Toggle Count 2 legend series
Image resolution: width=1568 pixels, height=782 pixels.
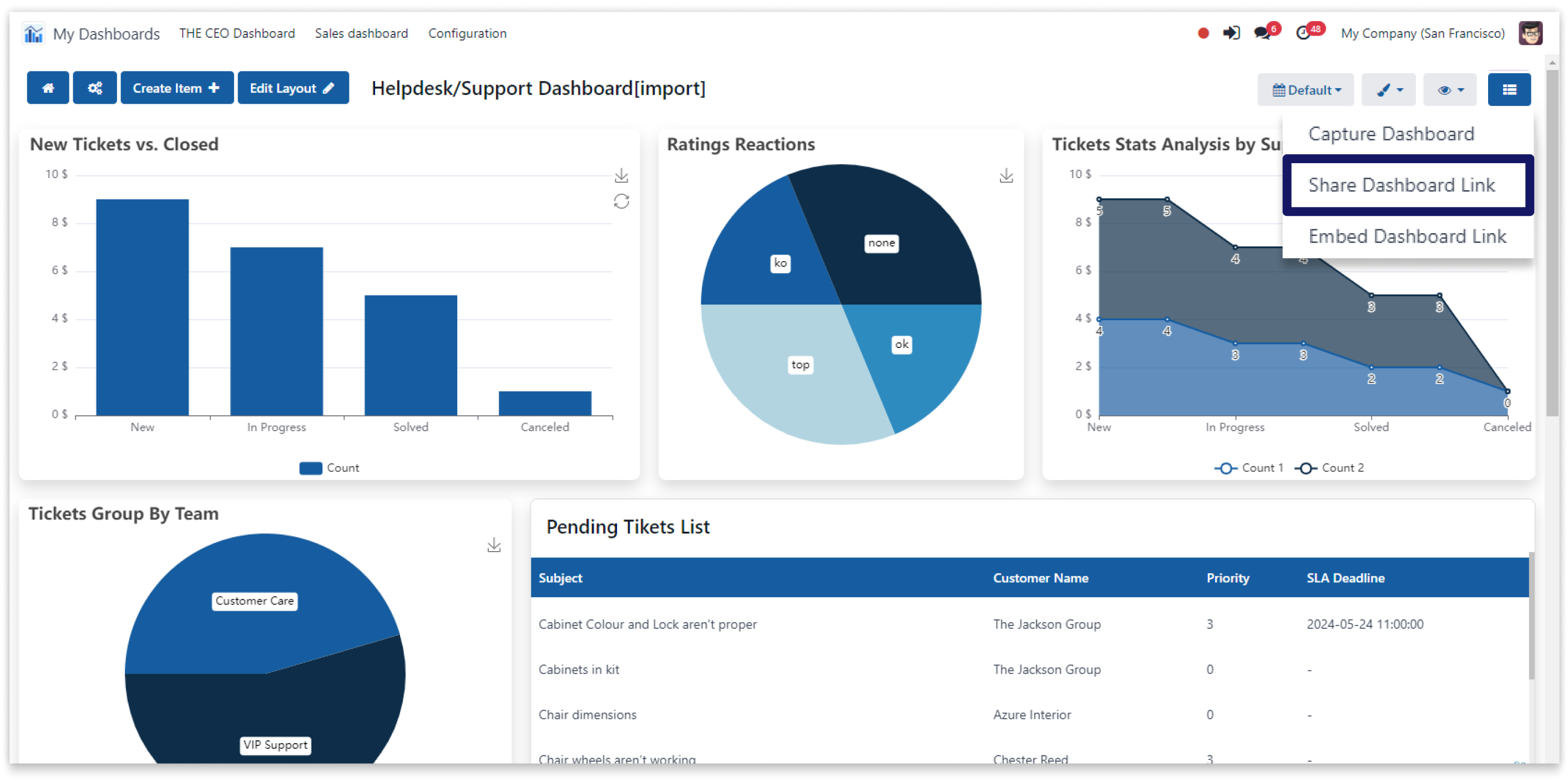[1329, 468]
